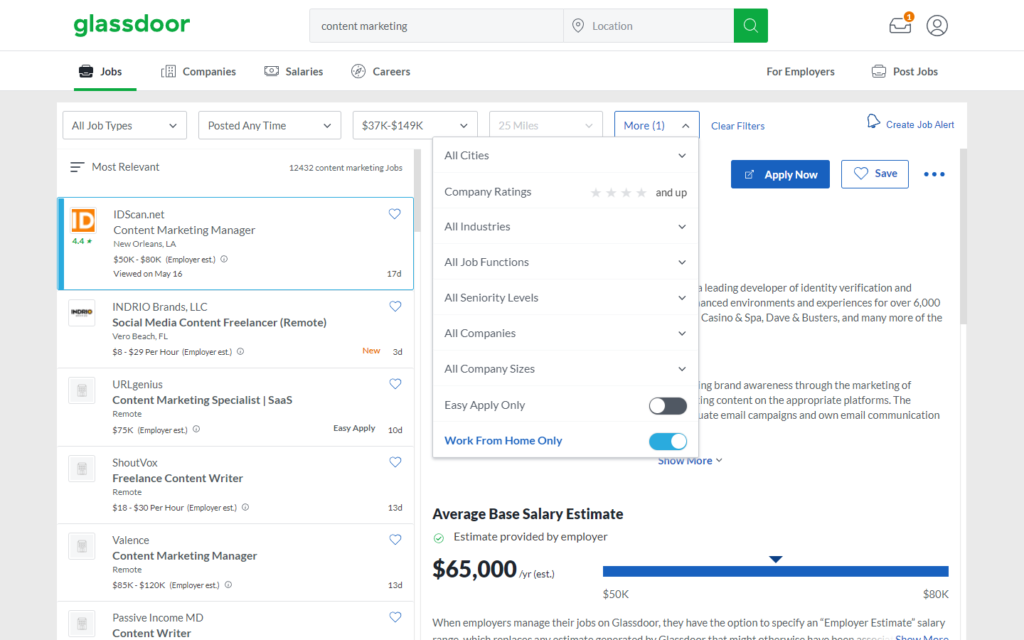The height and width of the screenshot is (640, 1024).
Task: Click info icon next to $50K - $80K
Action: tap(224, 259)
